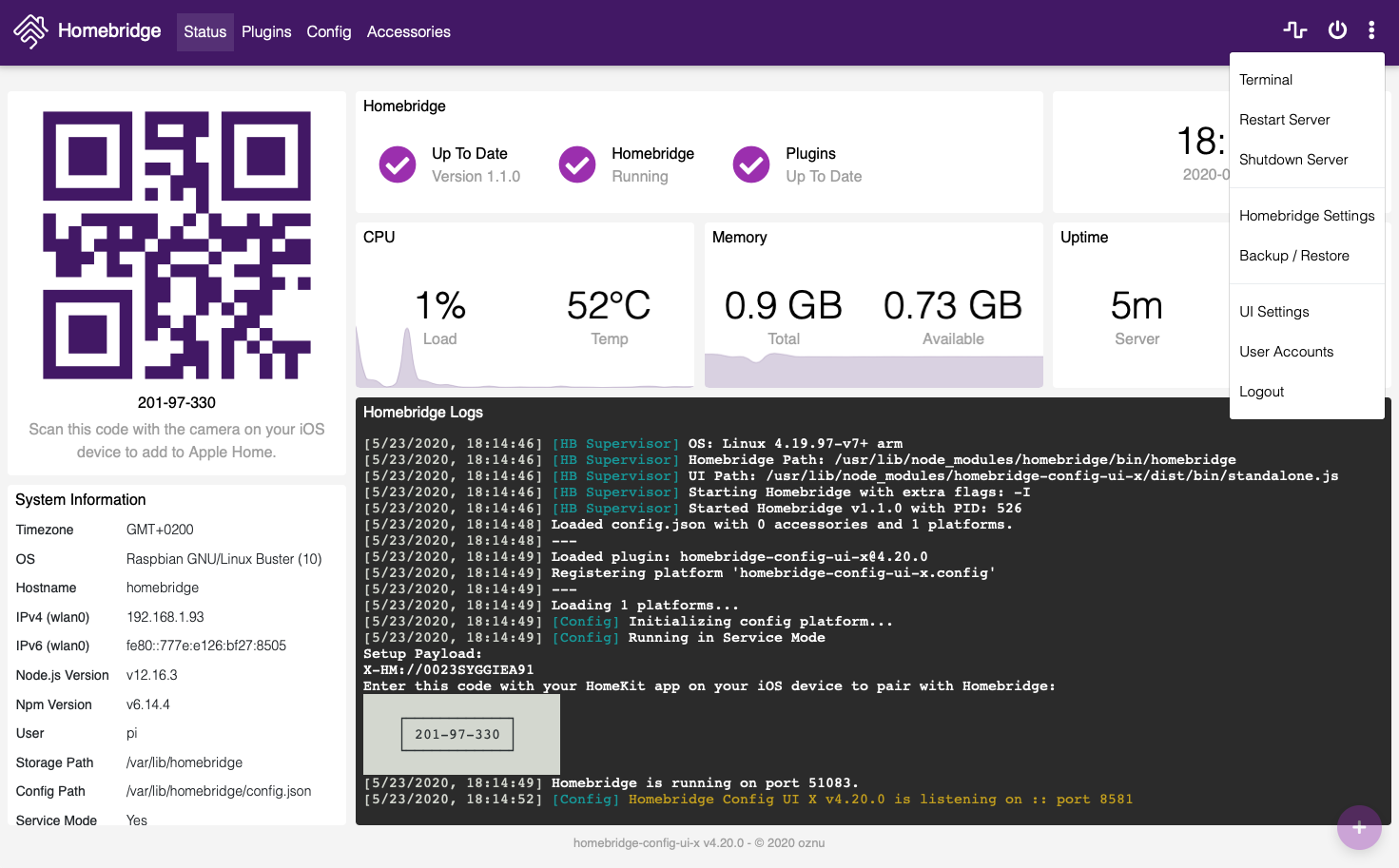The height and width of the screenshot is (868, 1399).
Task: Click the log line about port 51083
Action: 612,783
